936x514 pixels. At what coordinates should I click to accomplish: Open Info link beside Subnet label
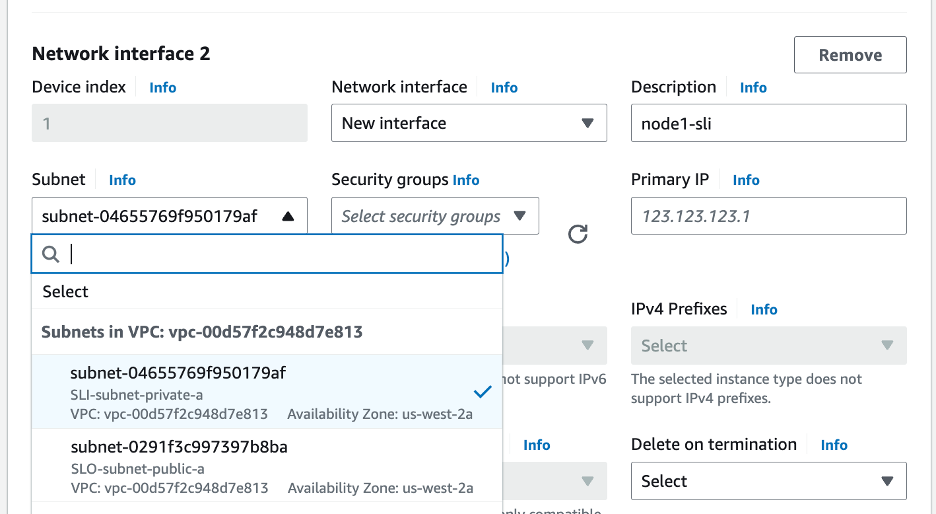(122, 180)
